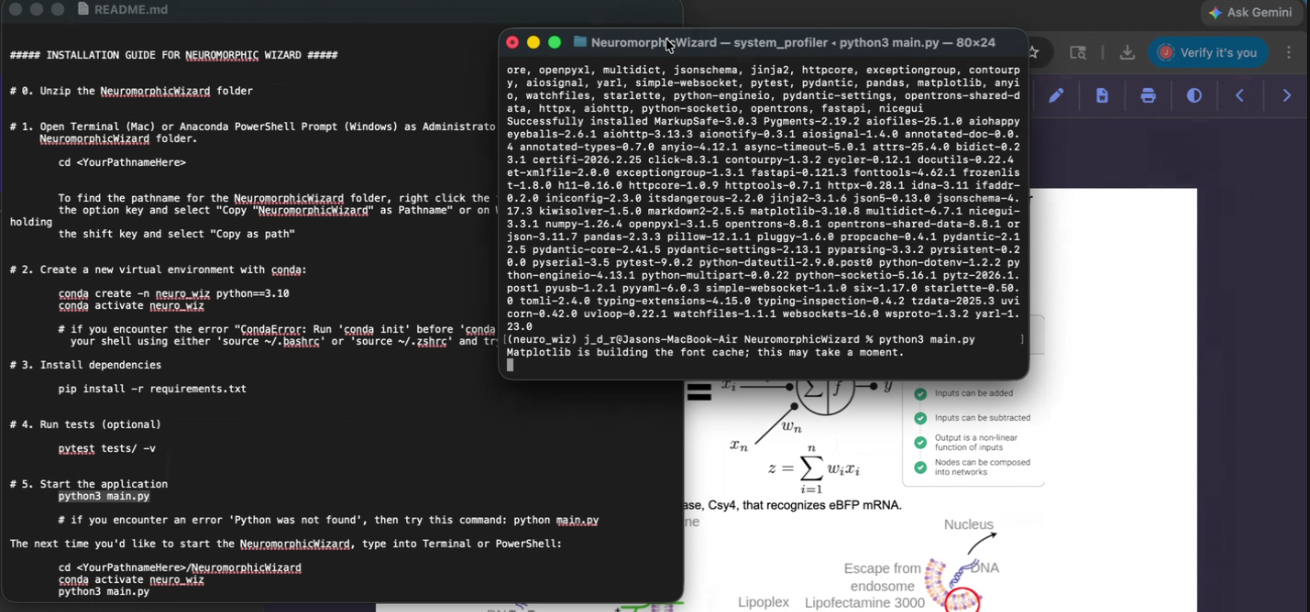Select the pencil annotate tool in PDF toolbar
Image resolution: width=1310 pixels, height=612 pixels.
coord(1056,95)
